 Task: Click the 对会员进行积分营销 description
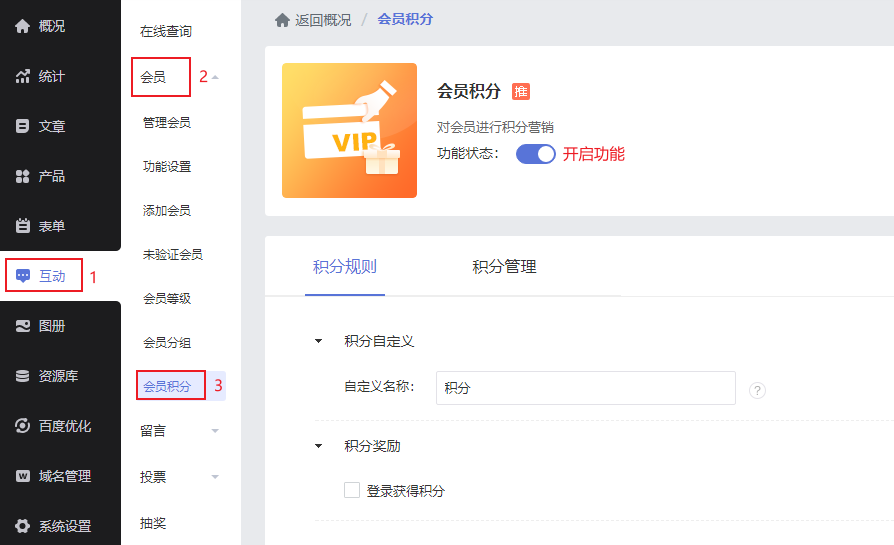coord(495,127)
